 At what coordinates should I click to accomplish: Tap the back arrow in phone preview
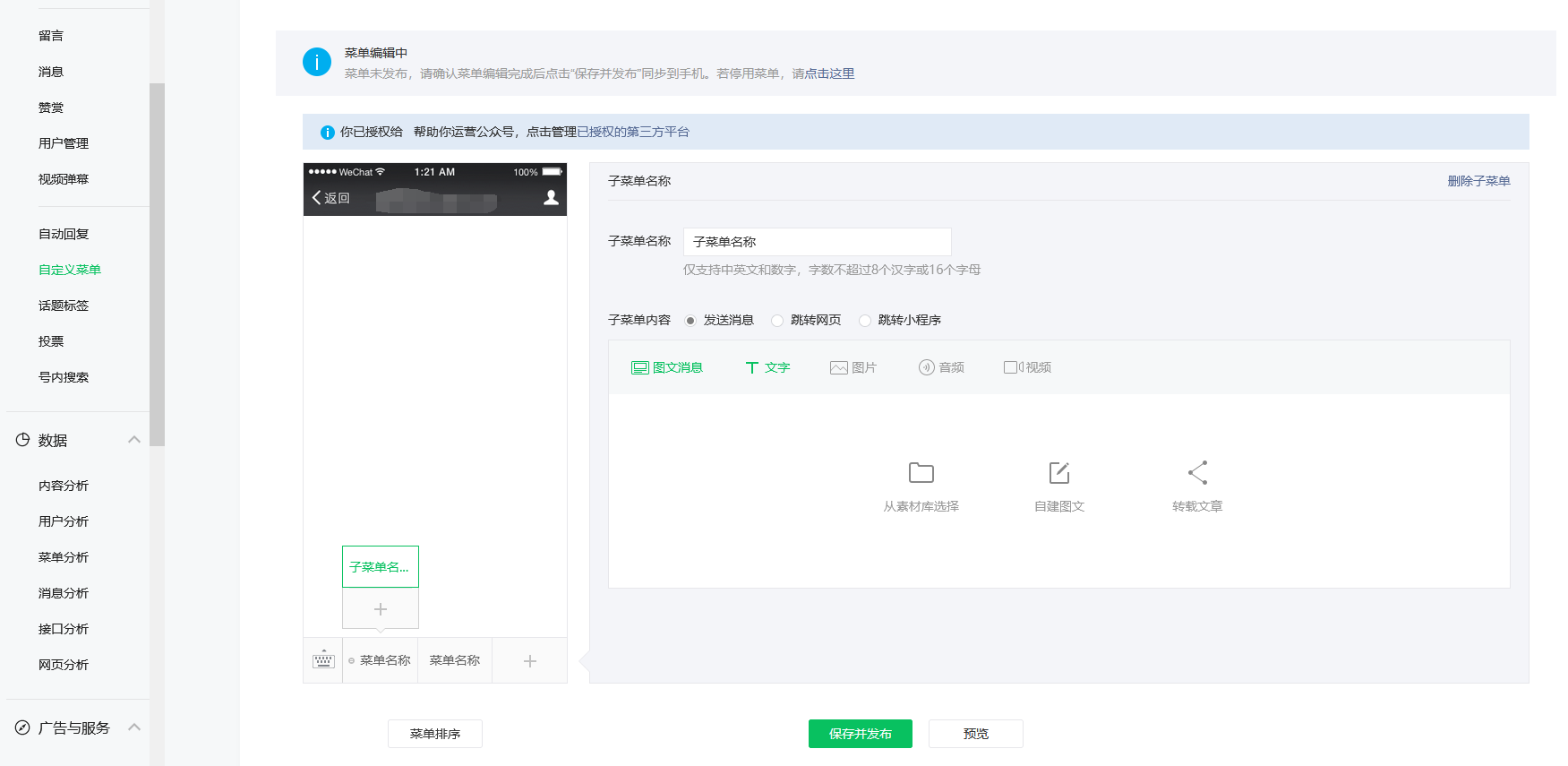[316, 198]
